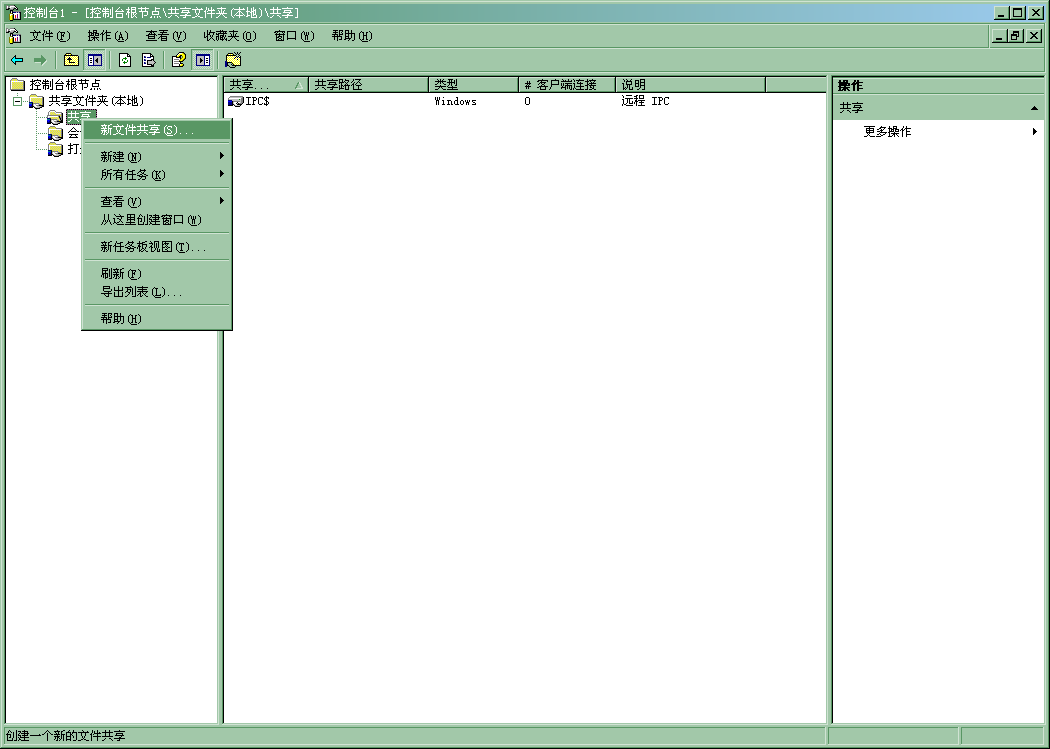Minimize the main 控制台1 window
Image resolution: width=1050 pixels, height=749 pixels.
pos(1002,13)
